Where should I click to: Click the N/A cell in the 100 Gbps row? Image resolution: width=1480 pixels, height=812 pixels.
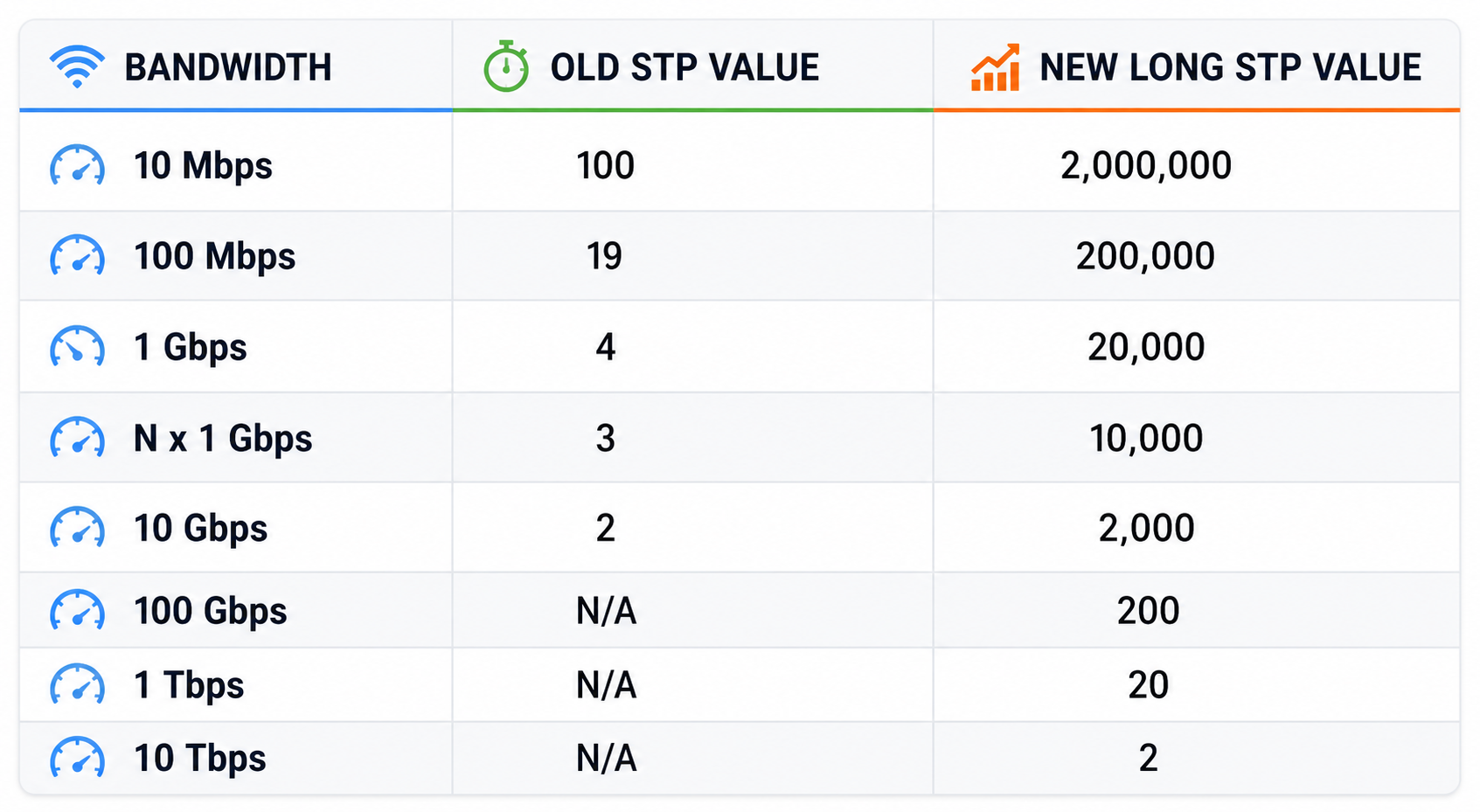coord(606,611)
